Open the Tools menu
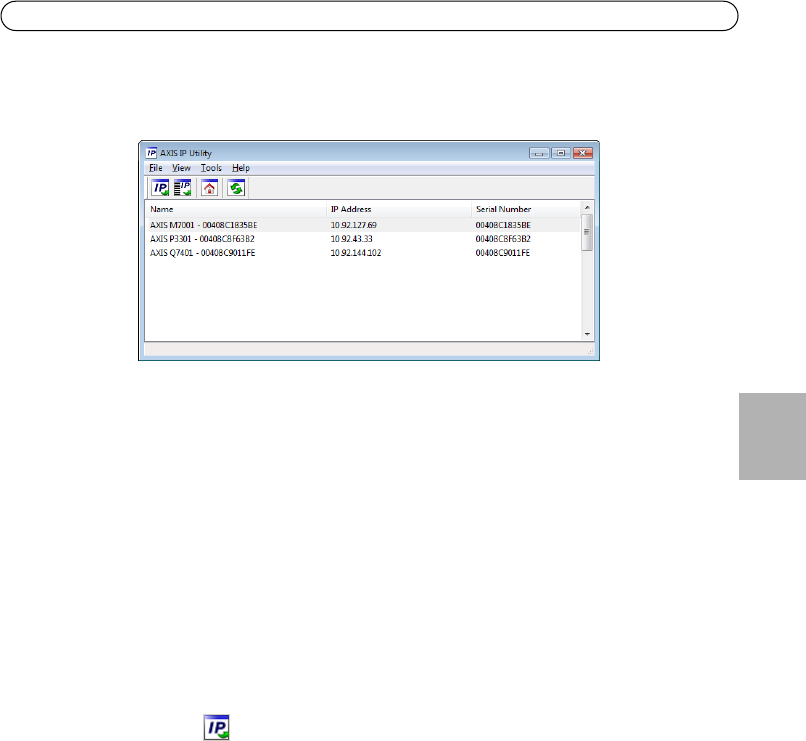The width and height of the screenshot is (806, 741). coord(211,168)
